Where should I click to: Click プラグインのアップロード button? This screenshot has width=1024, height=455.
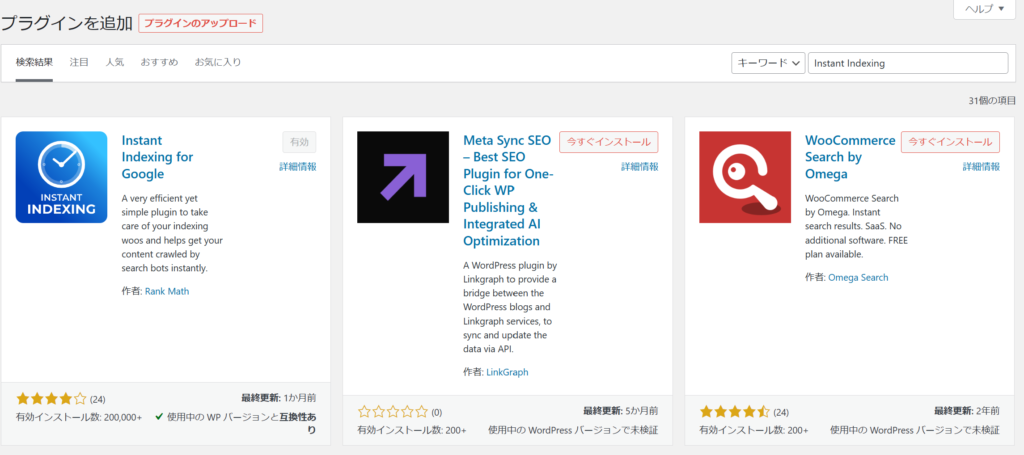[200, 23]
